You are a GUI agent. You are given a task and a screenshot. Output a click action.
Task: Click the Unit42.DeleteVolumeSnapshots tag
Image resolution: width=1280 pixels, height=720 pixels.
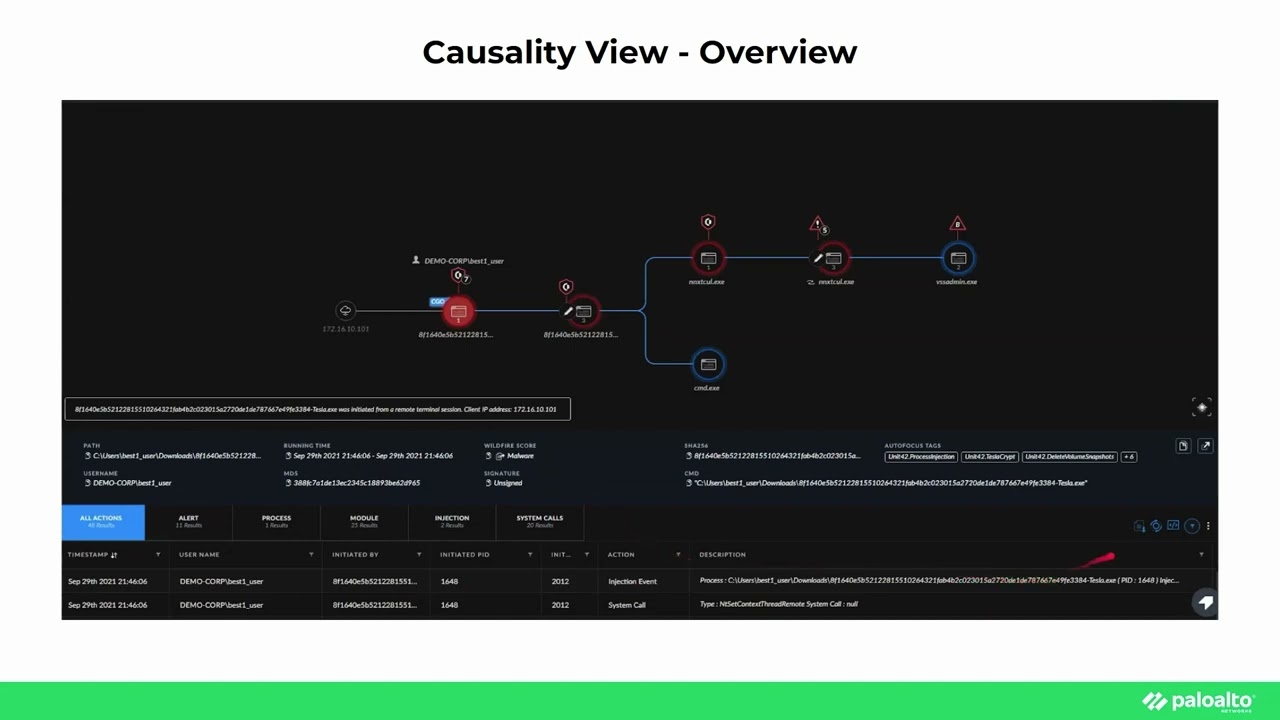[1070, 457]
